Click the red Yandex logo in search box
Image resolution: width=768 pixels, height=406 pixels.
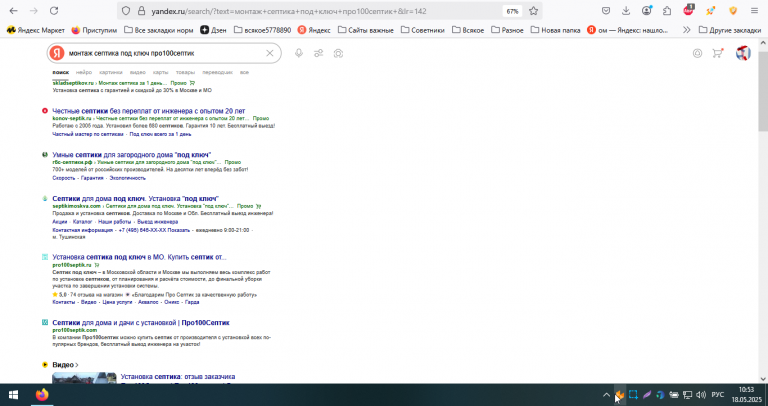tap(57, 53)
